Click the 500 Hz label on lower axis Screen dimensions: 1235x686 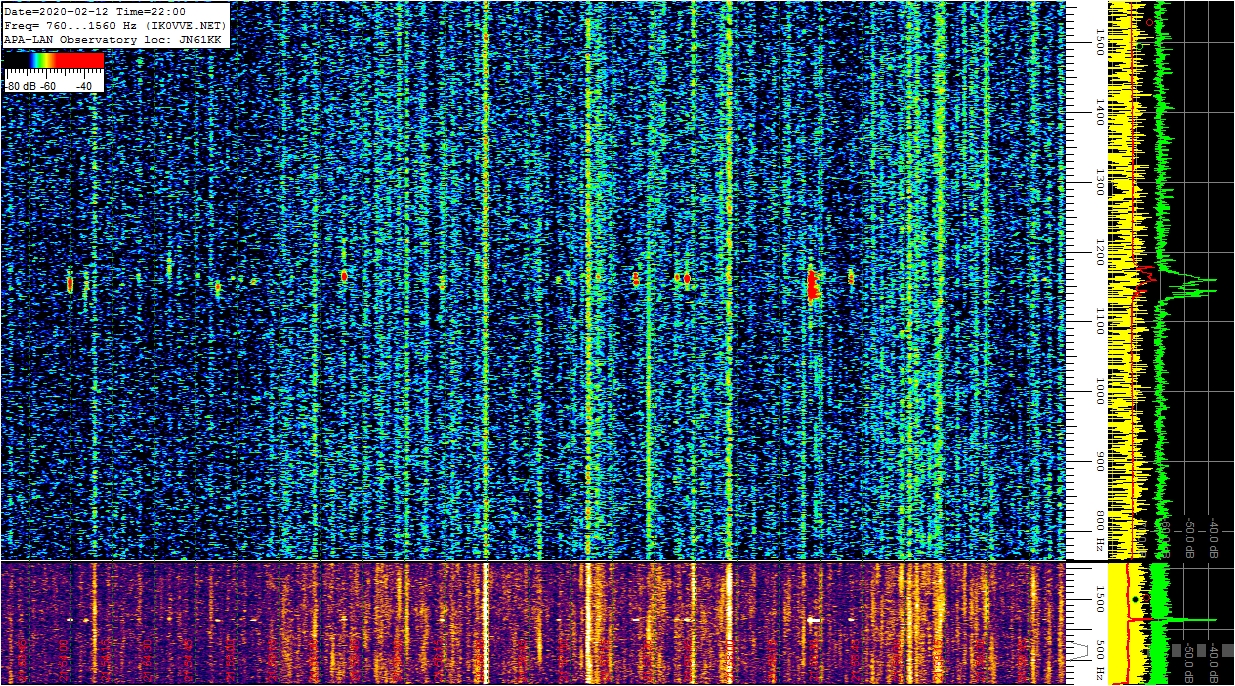[x=1100, y=660]
